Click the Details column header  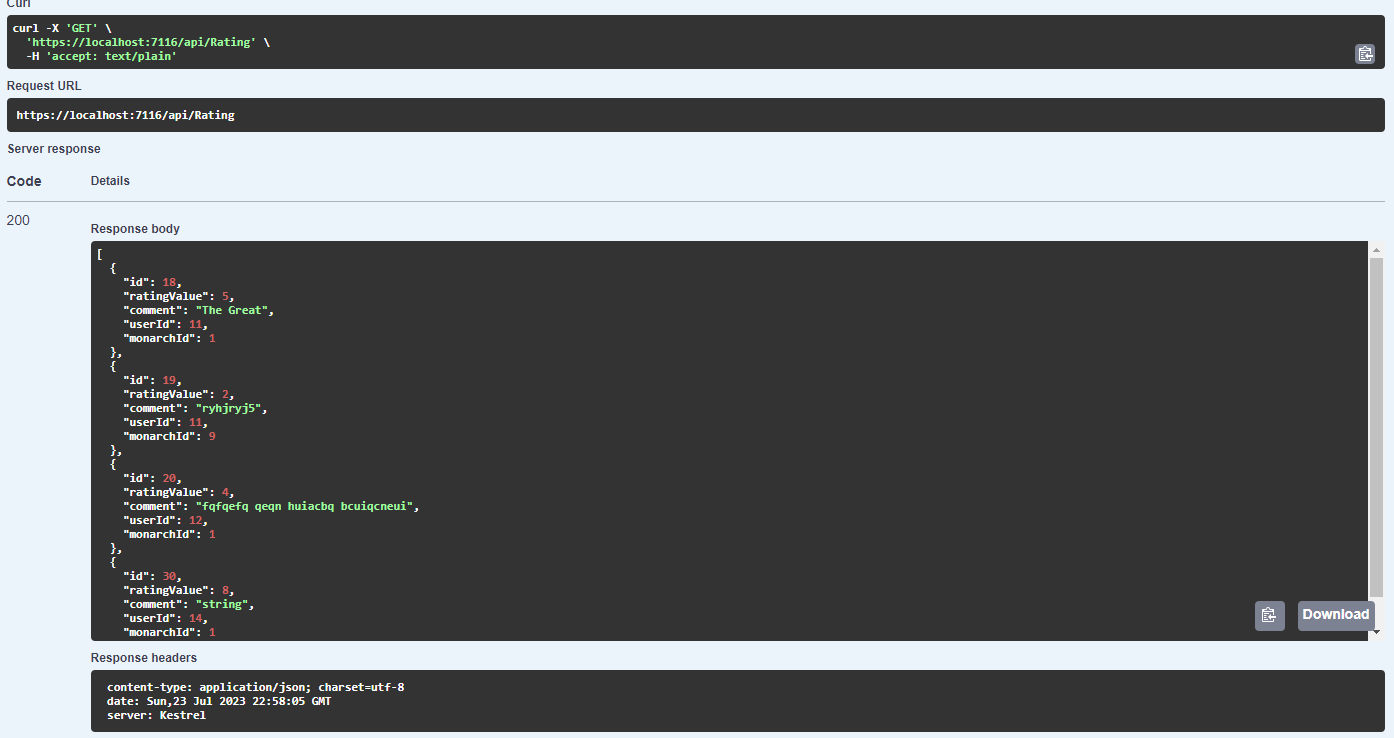[110, 180]
